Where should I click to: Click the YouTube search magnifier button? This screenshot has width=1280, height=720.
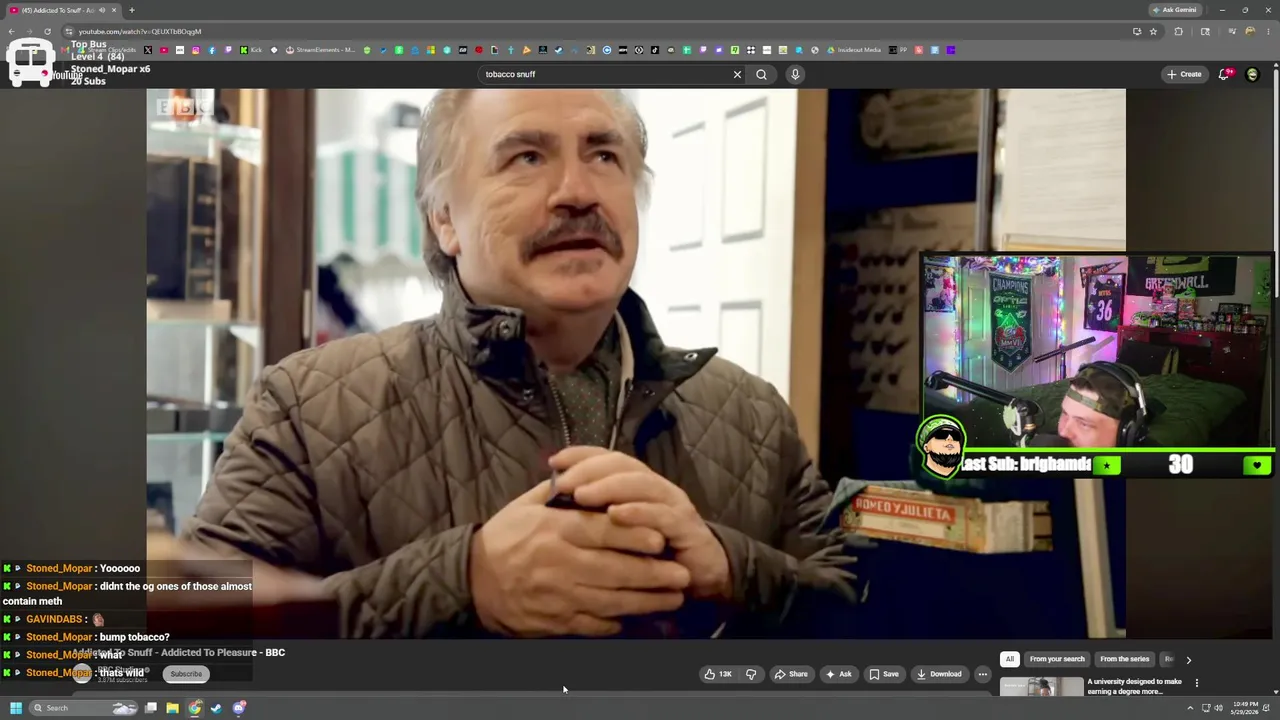pyautogui.click(x=761, y=74)
